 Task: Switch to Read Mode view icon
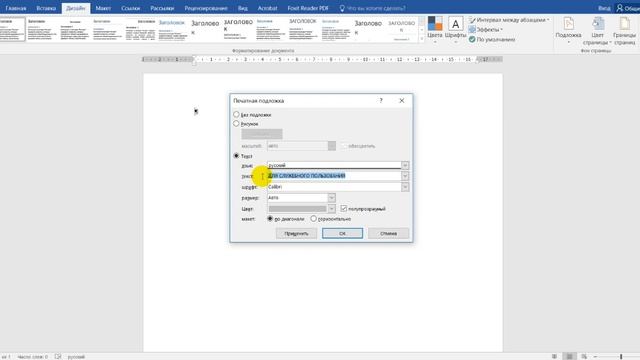pos(554,357)
